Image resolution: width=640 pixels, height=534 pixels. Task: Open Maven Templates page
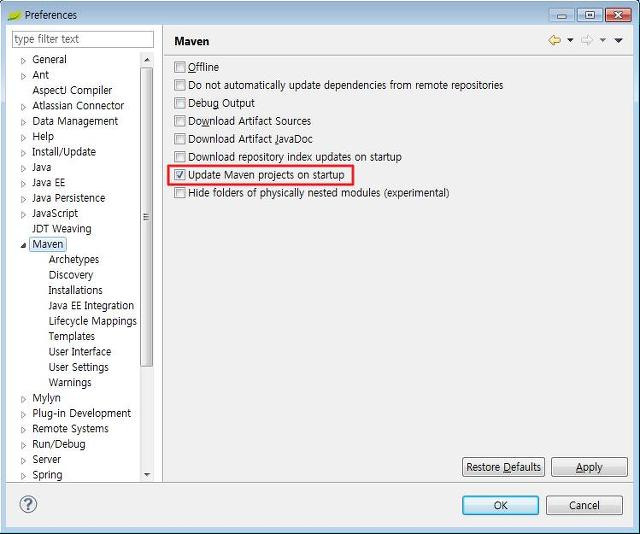[x=72, y=336]
